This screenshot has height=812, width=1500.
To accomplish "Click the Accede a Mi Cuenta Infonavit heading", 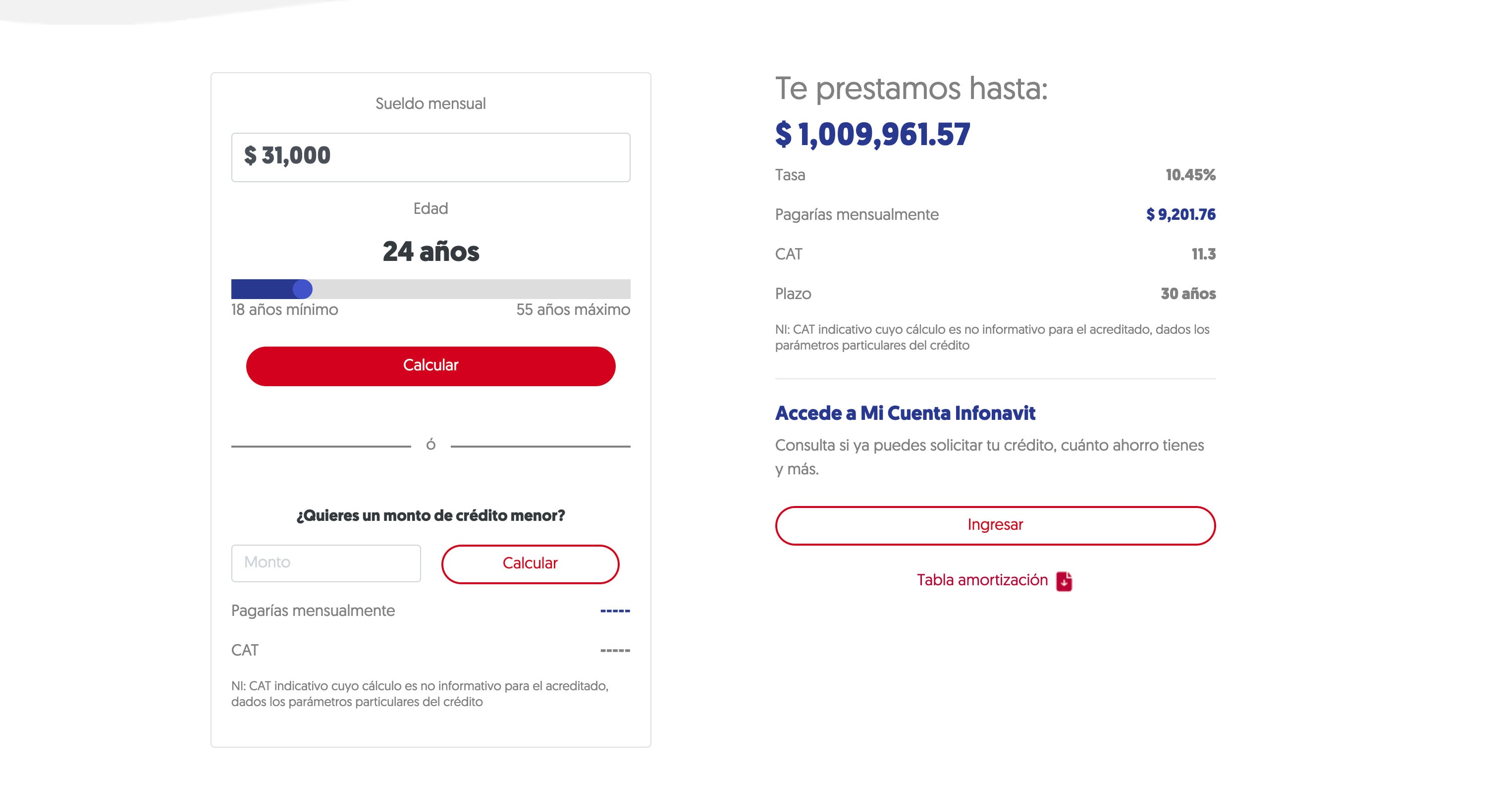I will point(905,413).
